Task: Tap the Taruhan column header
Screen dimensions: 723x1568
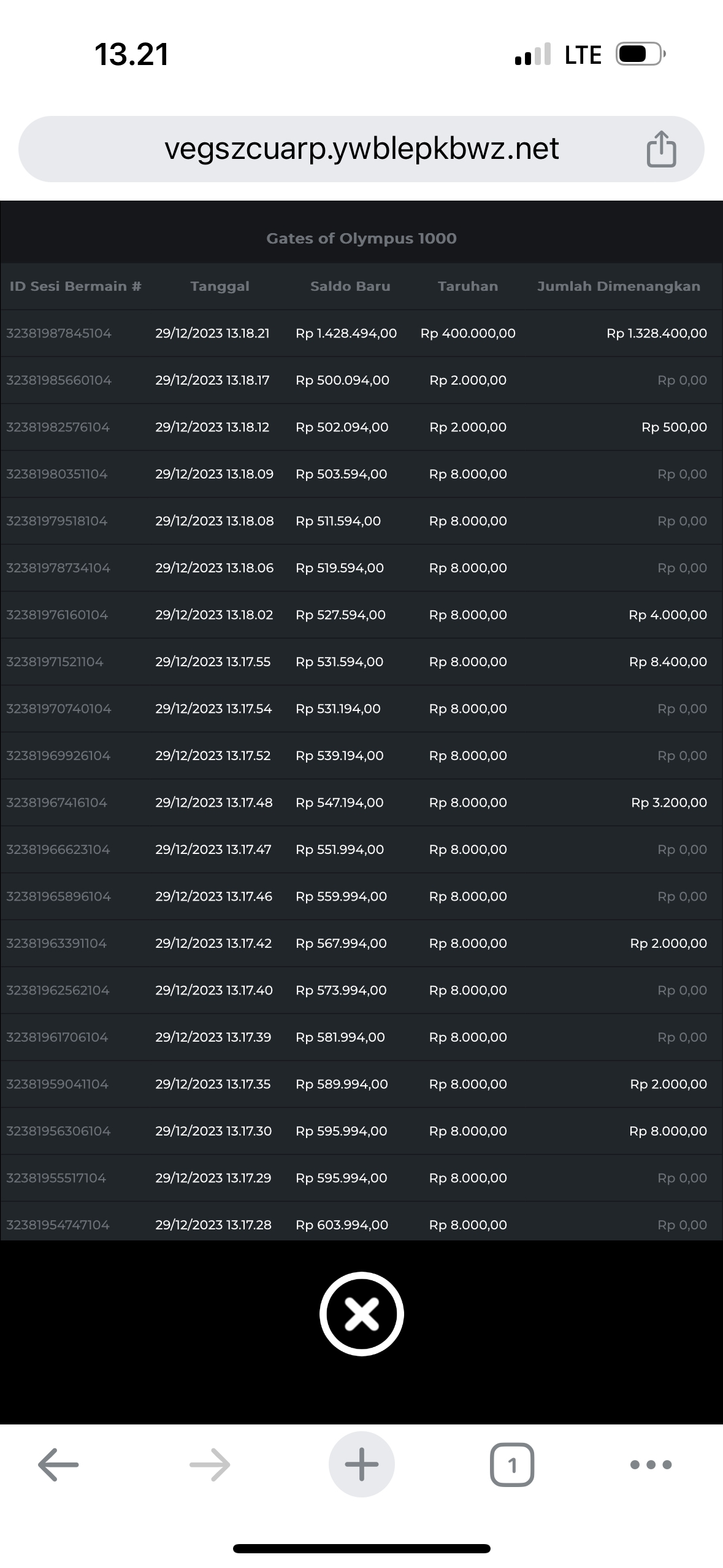Action: [468, 286]
